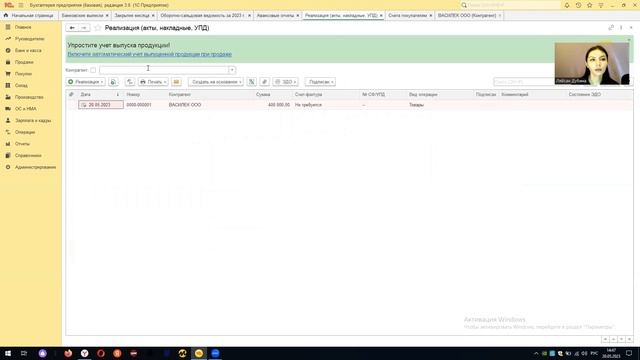Viewport: 640px width, 360px height.
Task: Open the Реализация create dropdown
Action: [86, 82]
